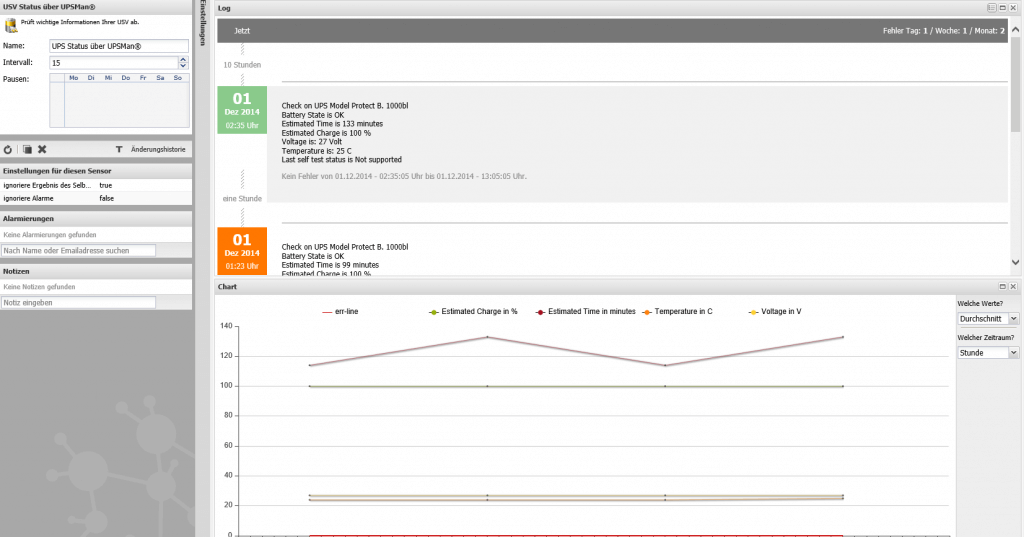Image resolution: width=1024 pixels, height=537 pixels.
Task: Click the Name field with UPS Status text
Action: click(118, 46)
